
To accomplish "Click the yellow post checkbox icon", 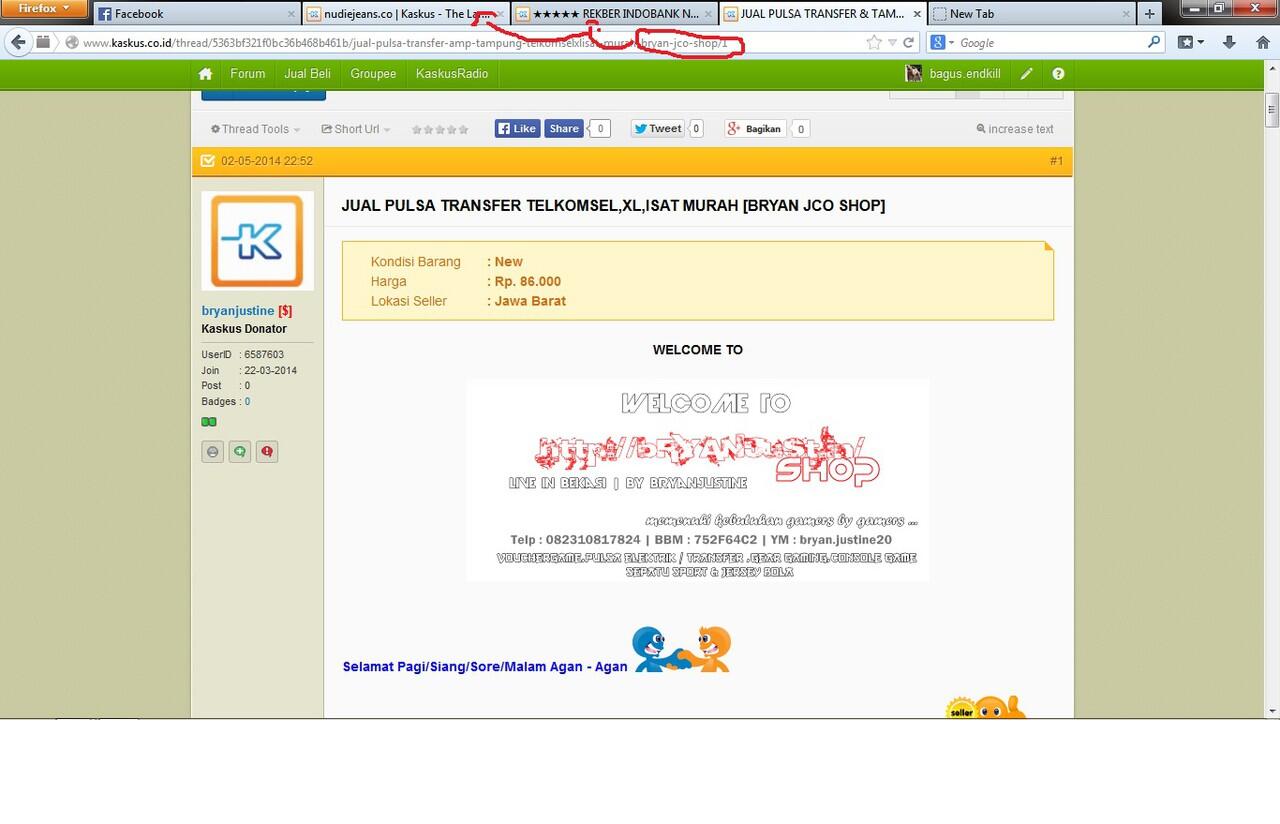I will [207, 161].
